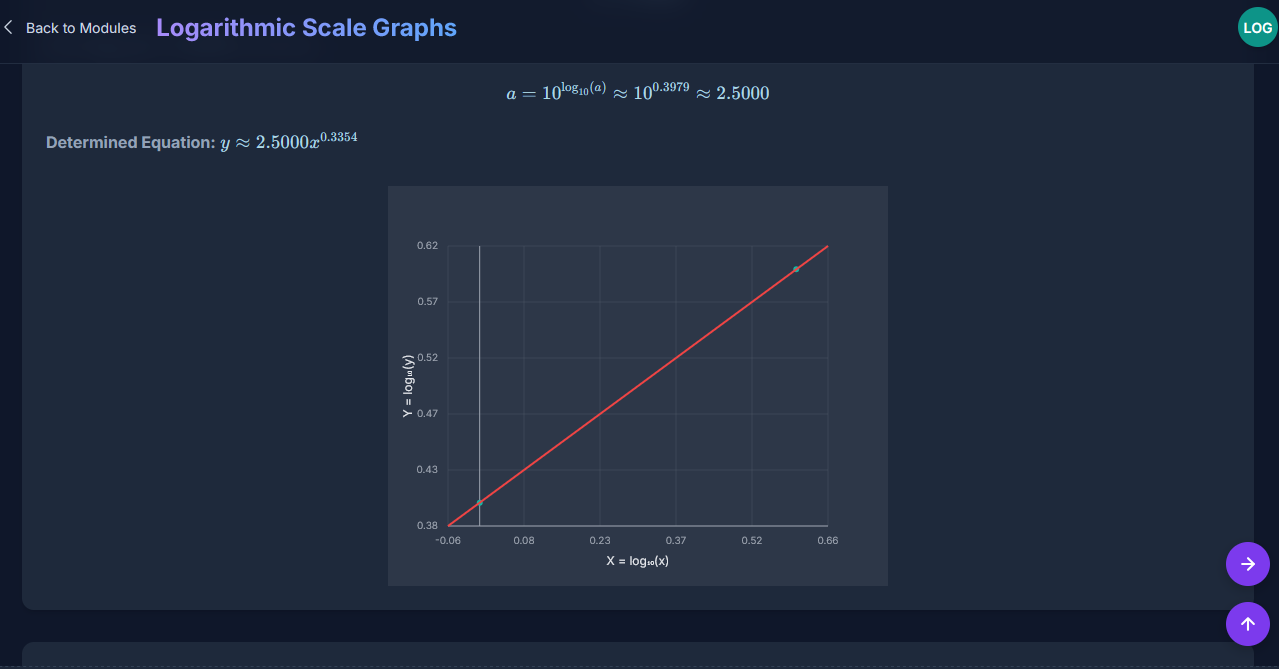Viewport: 1279px width, 669px height.
Task: Click the Determined Equation label
Action: (130, 143)
